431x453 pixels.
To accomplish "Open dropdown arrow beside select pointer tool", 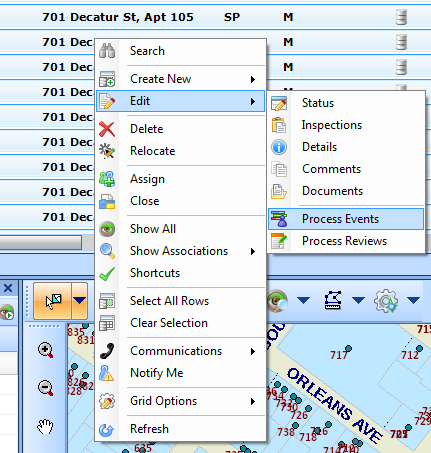I will pos(80,301).
